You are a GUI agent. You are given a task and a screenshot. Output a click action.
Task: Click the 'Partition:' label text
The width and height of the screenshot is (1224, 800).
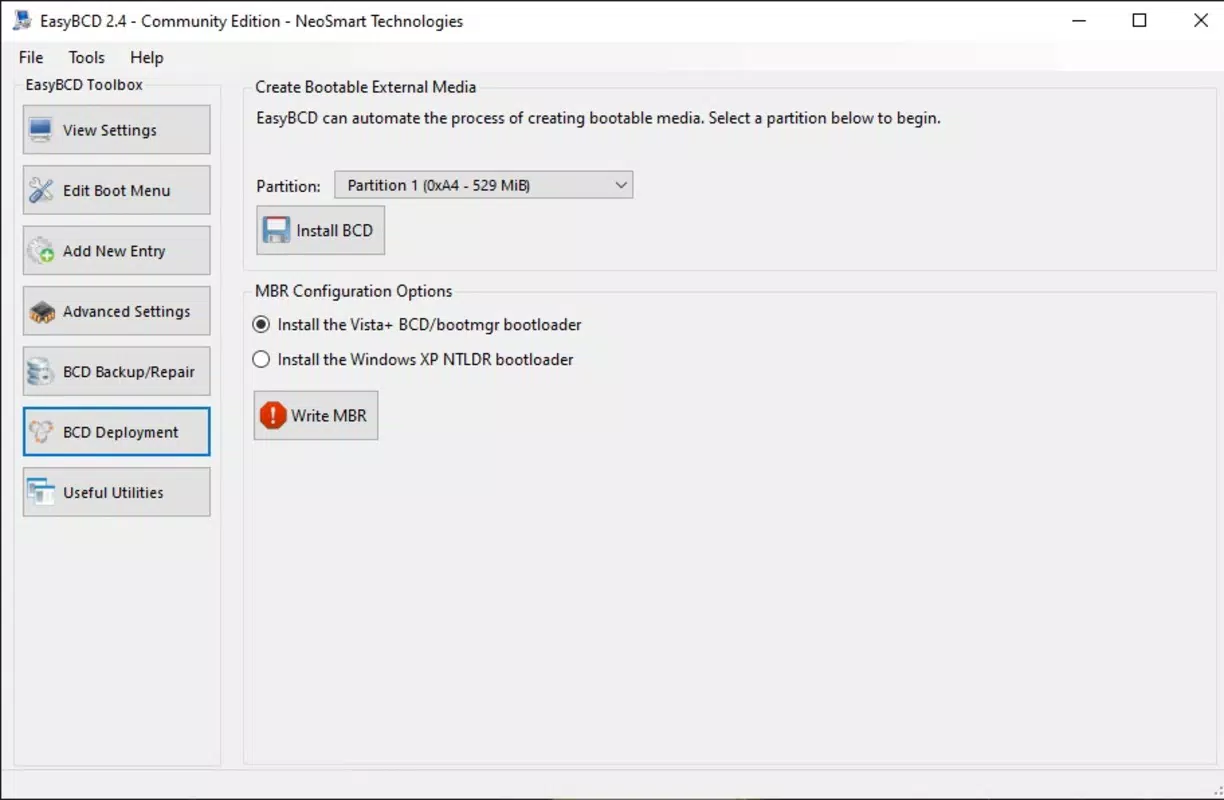pyautogui.click(x=289, y=185)
